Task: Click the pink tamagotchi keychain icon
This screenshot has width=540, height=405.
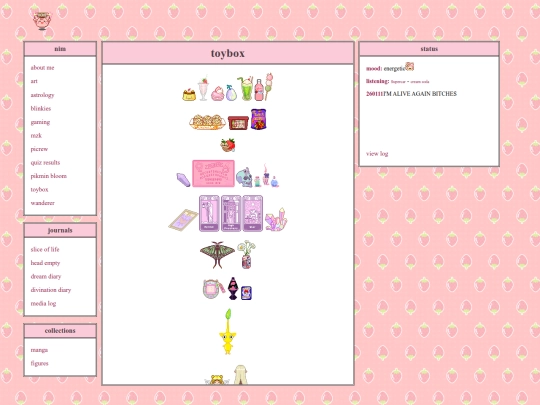Action: [x=214, y=289]
